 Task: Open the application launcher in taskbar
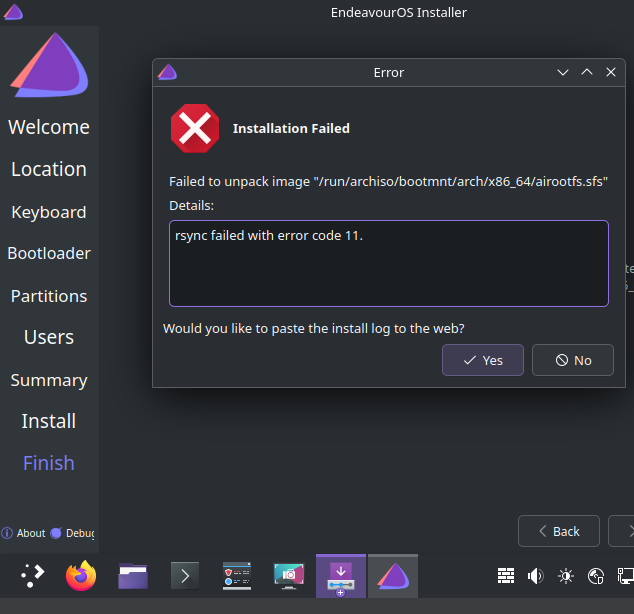[33, 576]
